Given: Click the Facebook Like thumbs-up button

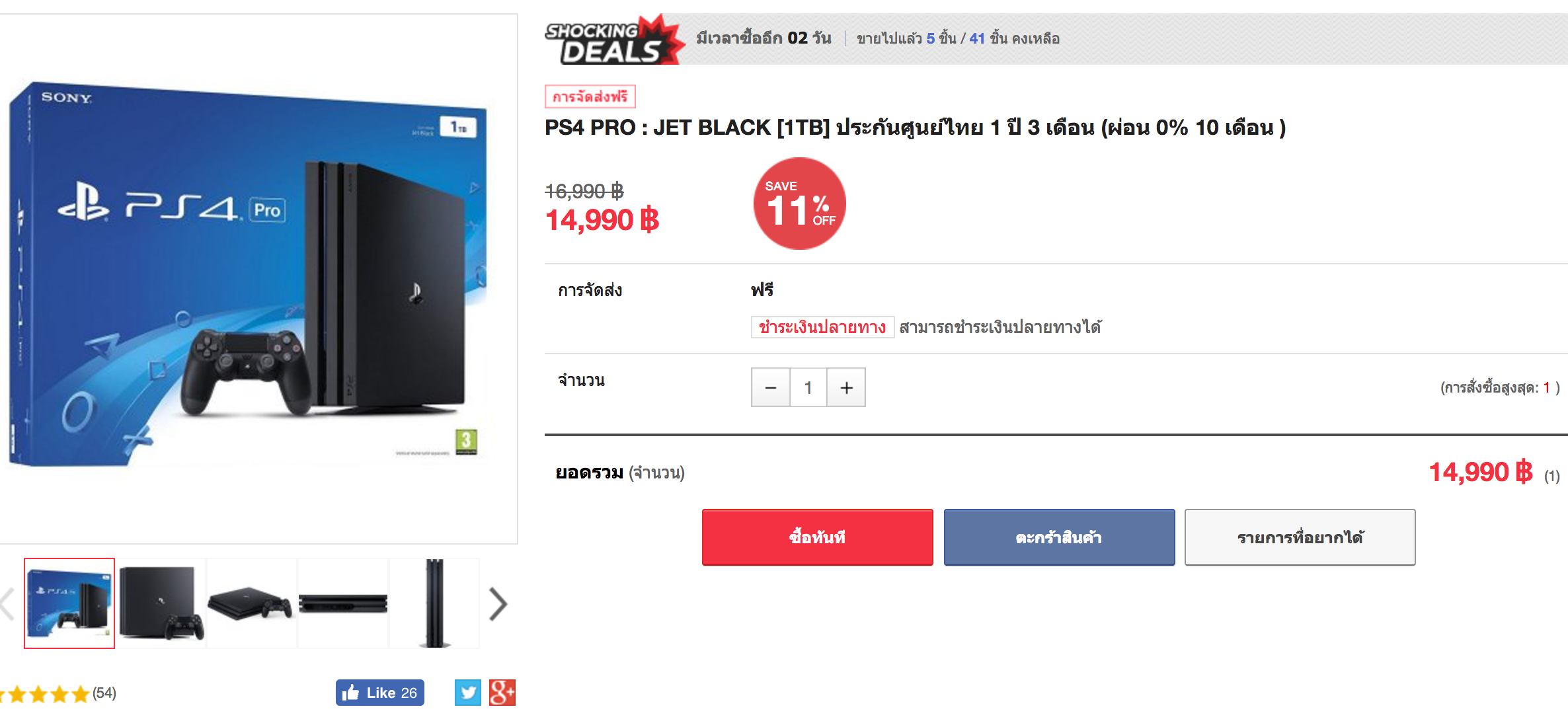Looking at the screenshot, I should point(380,693).
